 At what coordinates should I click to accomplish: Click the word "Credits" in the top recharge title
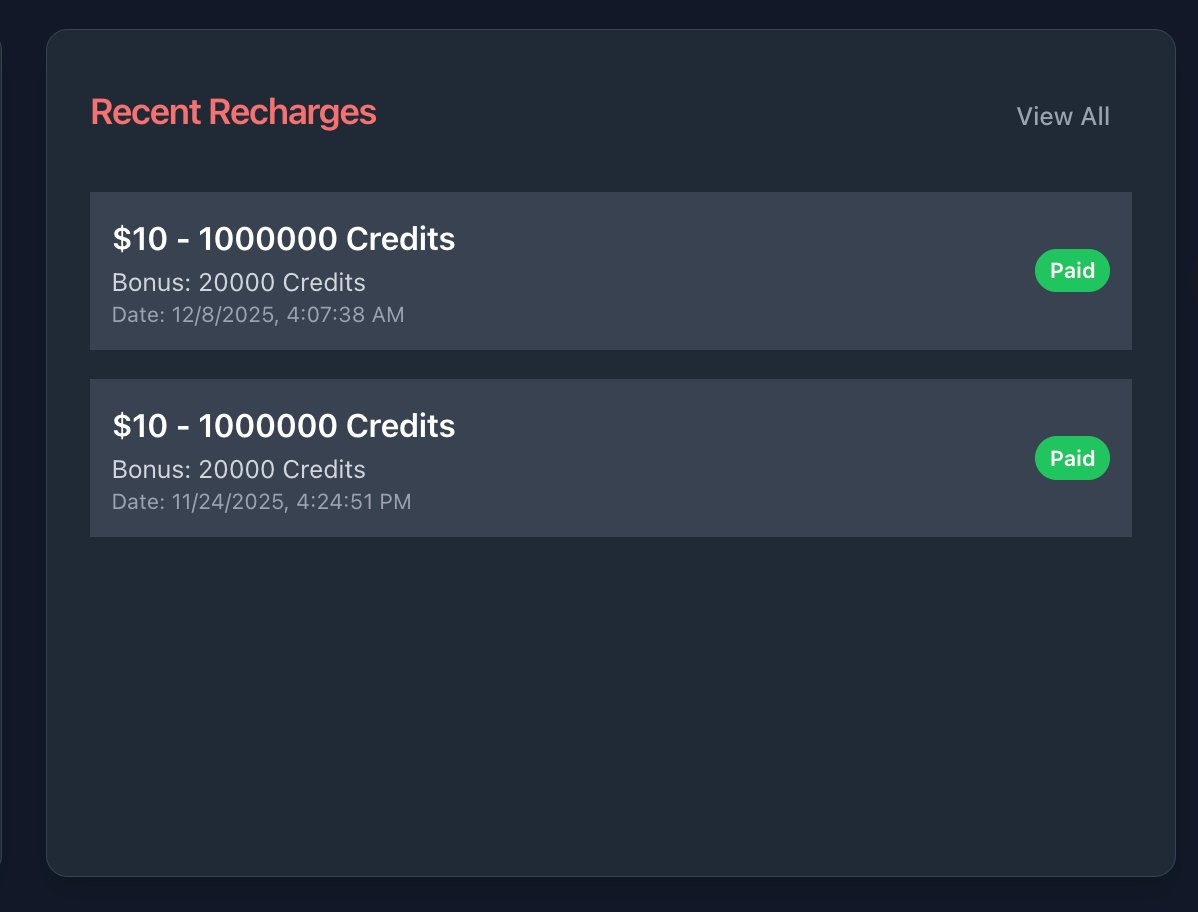point(400,239)
